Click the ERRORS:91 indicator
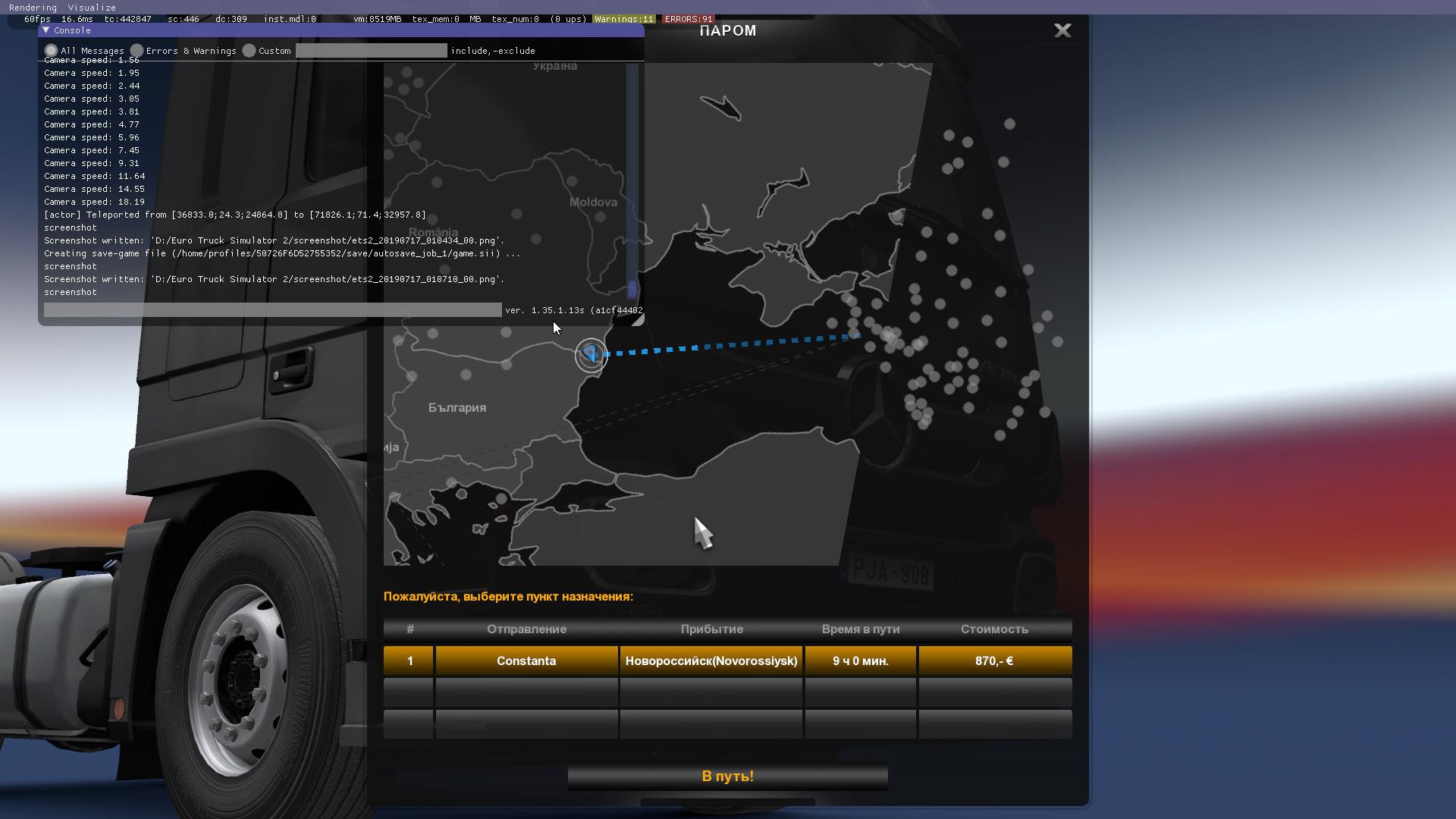This screenshot has height=819, width=1456. pos(689,19)
